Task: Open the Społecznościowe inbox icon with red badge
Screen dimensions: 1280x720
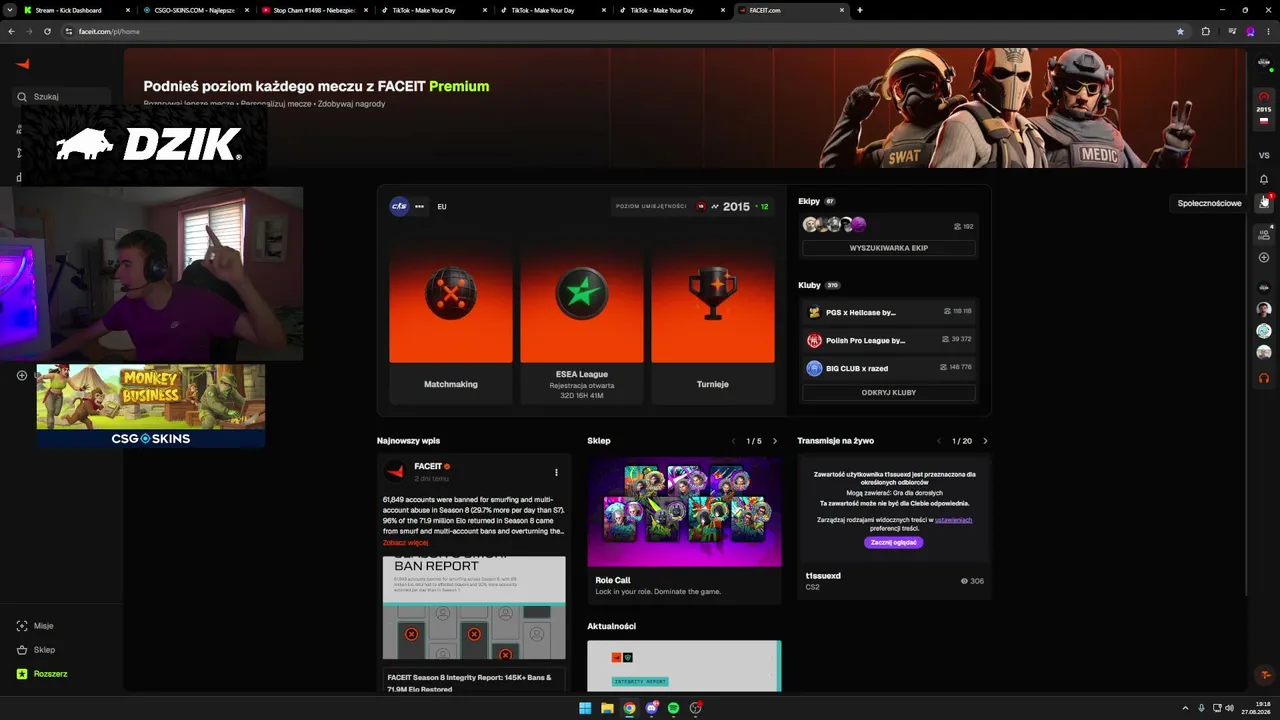Action: coord(1264,203)
